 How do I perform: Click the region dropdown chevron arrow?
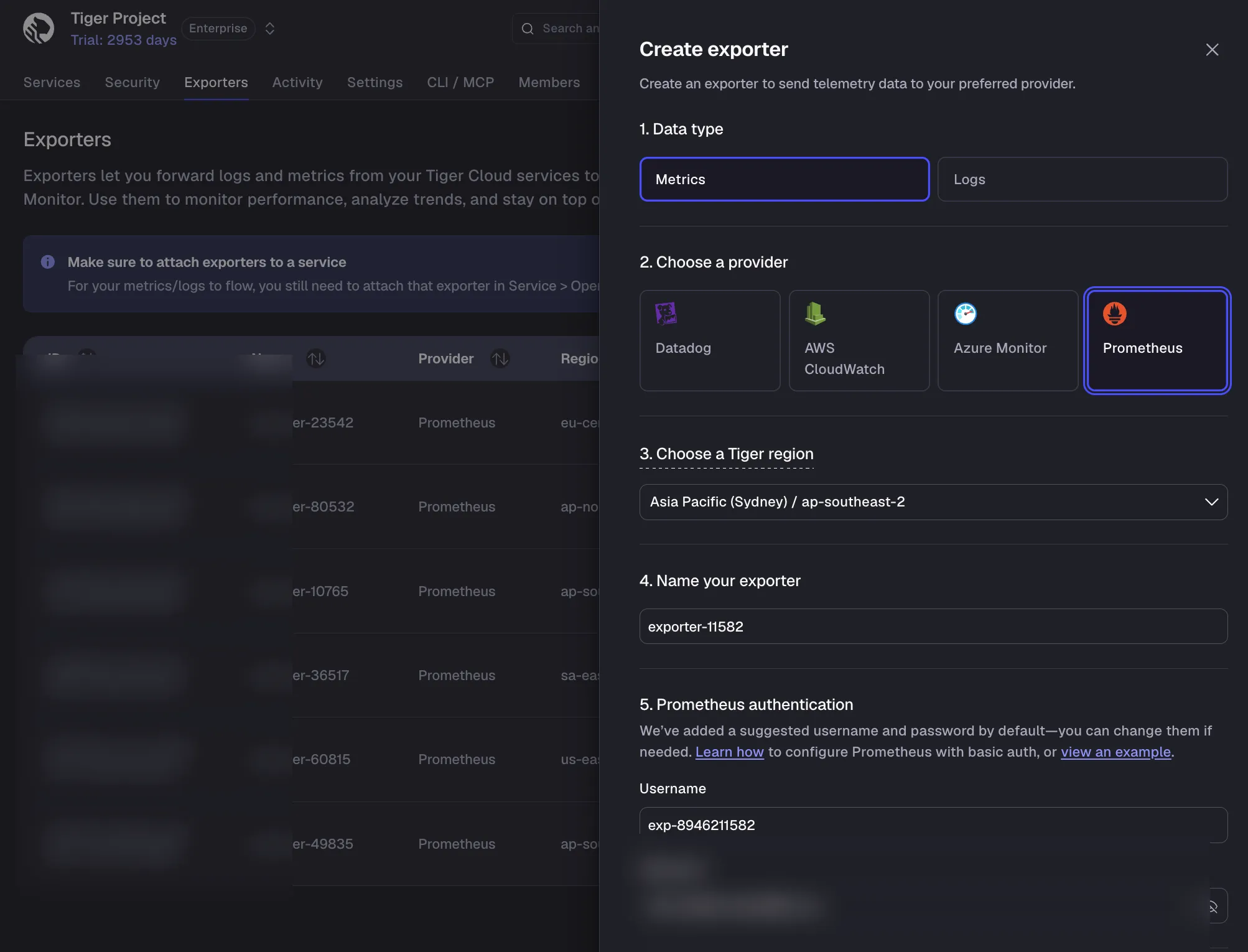[x=1211, y=502]
